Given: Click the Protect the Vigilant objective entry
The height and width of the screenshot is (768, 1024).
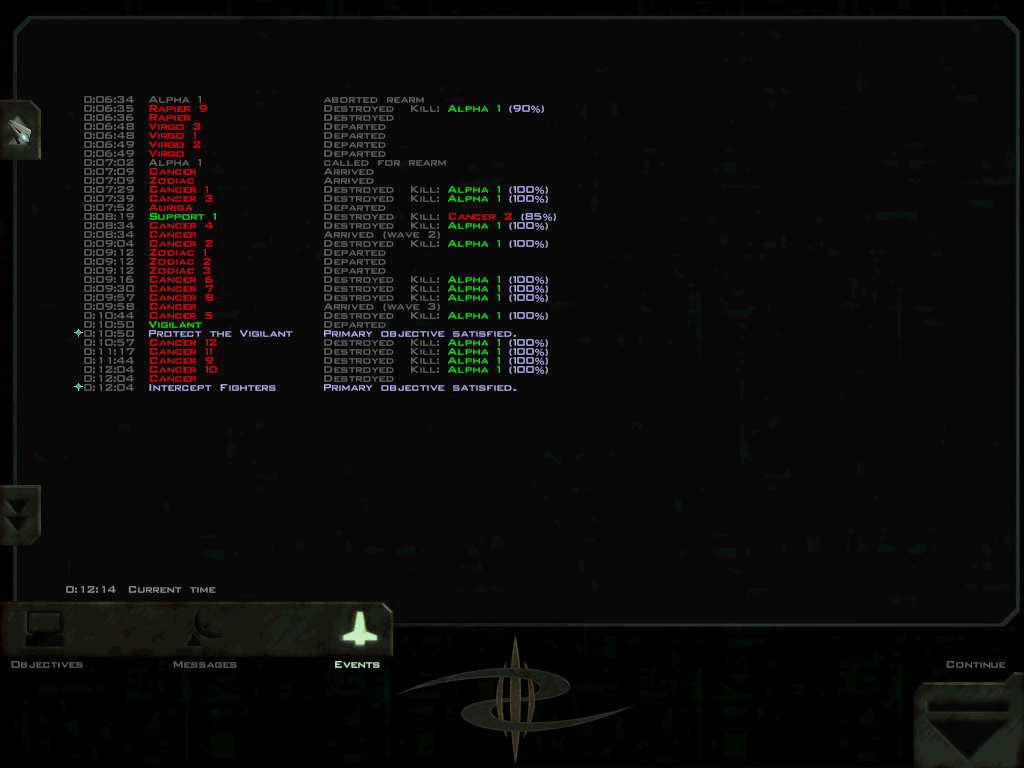Looking at the screenshot, I should (x=220, y=334).
